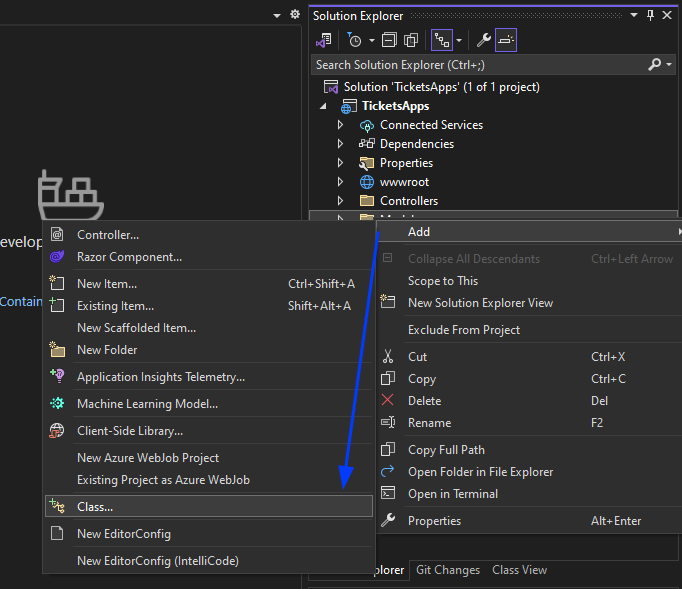Screen dimensions: 682x589
Task: Open the file nesting dropdown arrow
Action: (459, 41)
